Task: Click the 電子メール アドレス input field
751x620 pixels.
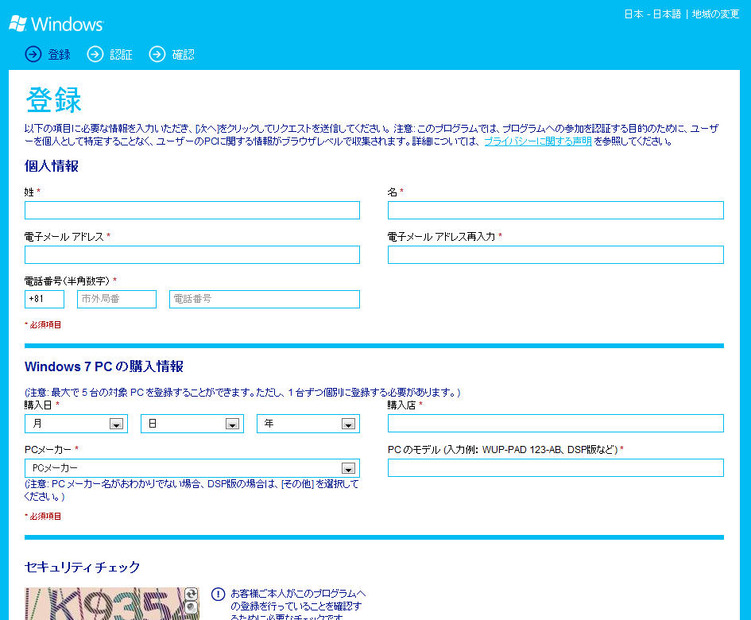Action: coord(192,255)
